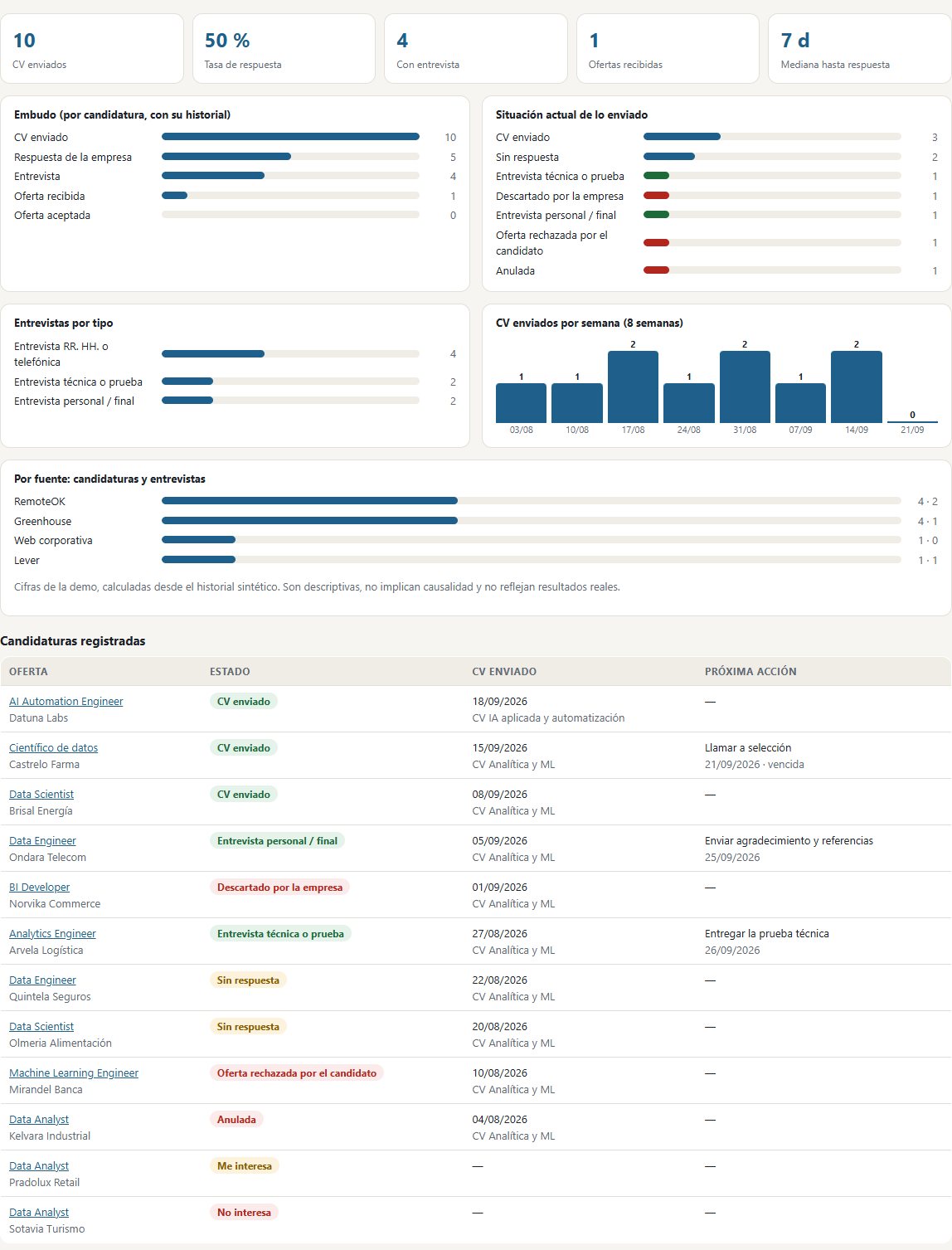This screenshot has height=1250, width=952.
Task: Click the 'No interesa' status badge
Action: 244,1213
